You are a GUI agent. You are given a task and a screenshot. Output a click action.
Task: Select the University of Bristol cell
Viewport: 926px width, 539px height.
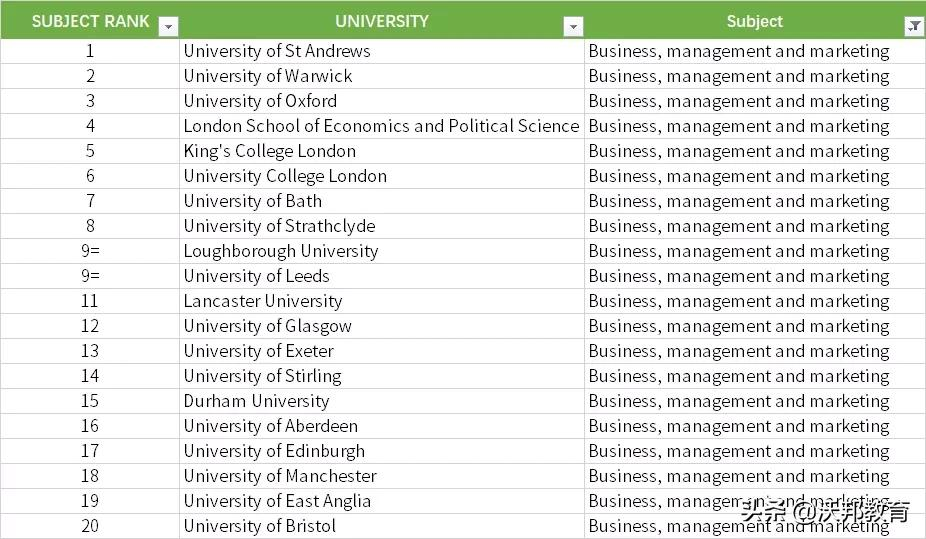point(260,526)
